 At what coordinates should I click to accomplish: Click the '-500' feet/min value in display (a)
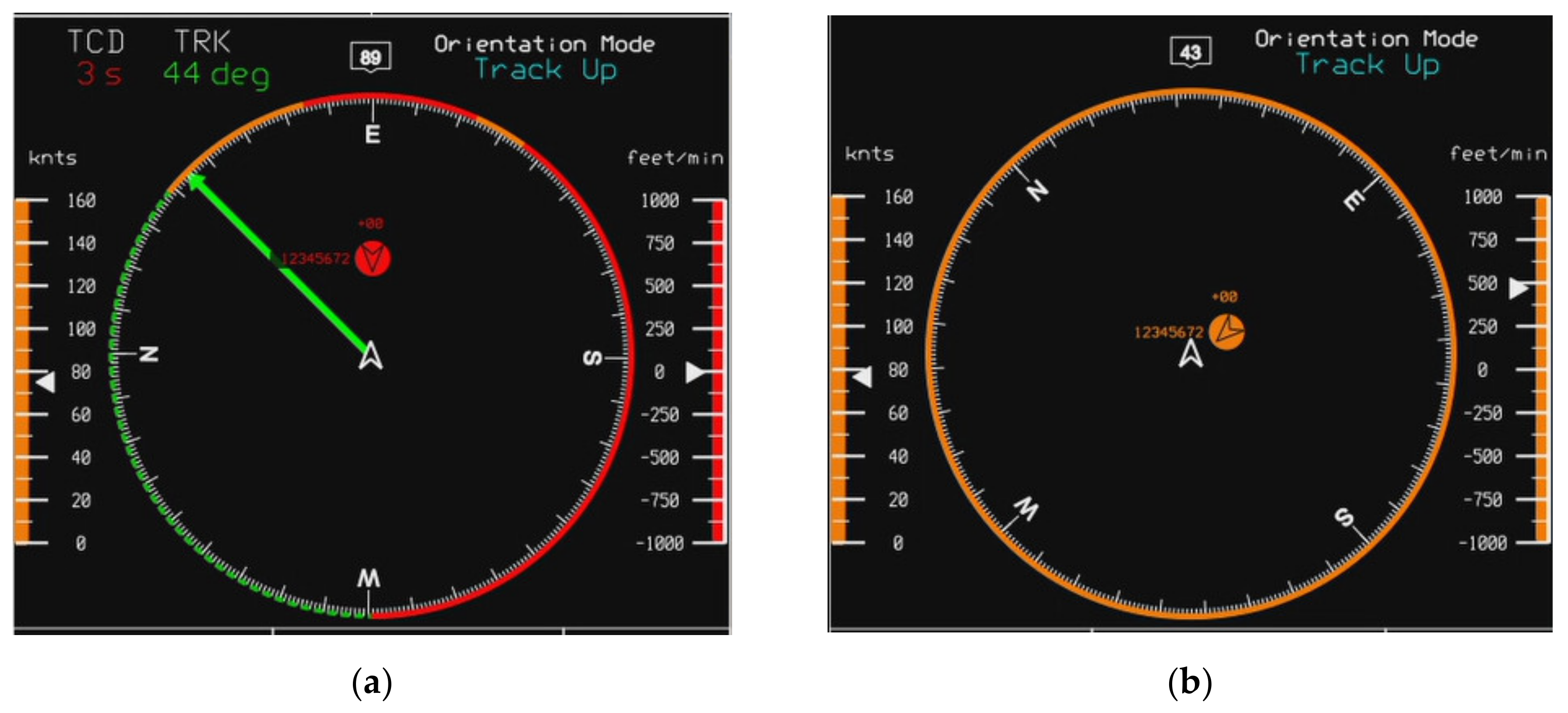coord(660,457)
